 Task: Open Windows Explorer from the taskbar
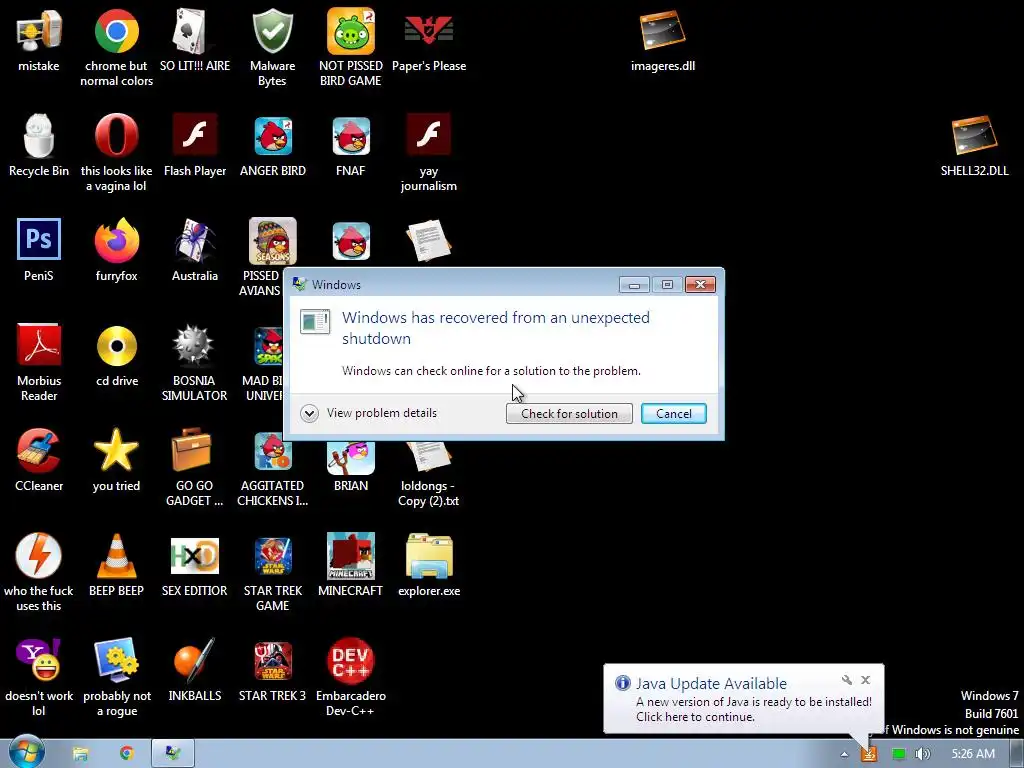pyautogui.click(x=80, y=754)
